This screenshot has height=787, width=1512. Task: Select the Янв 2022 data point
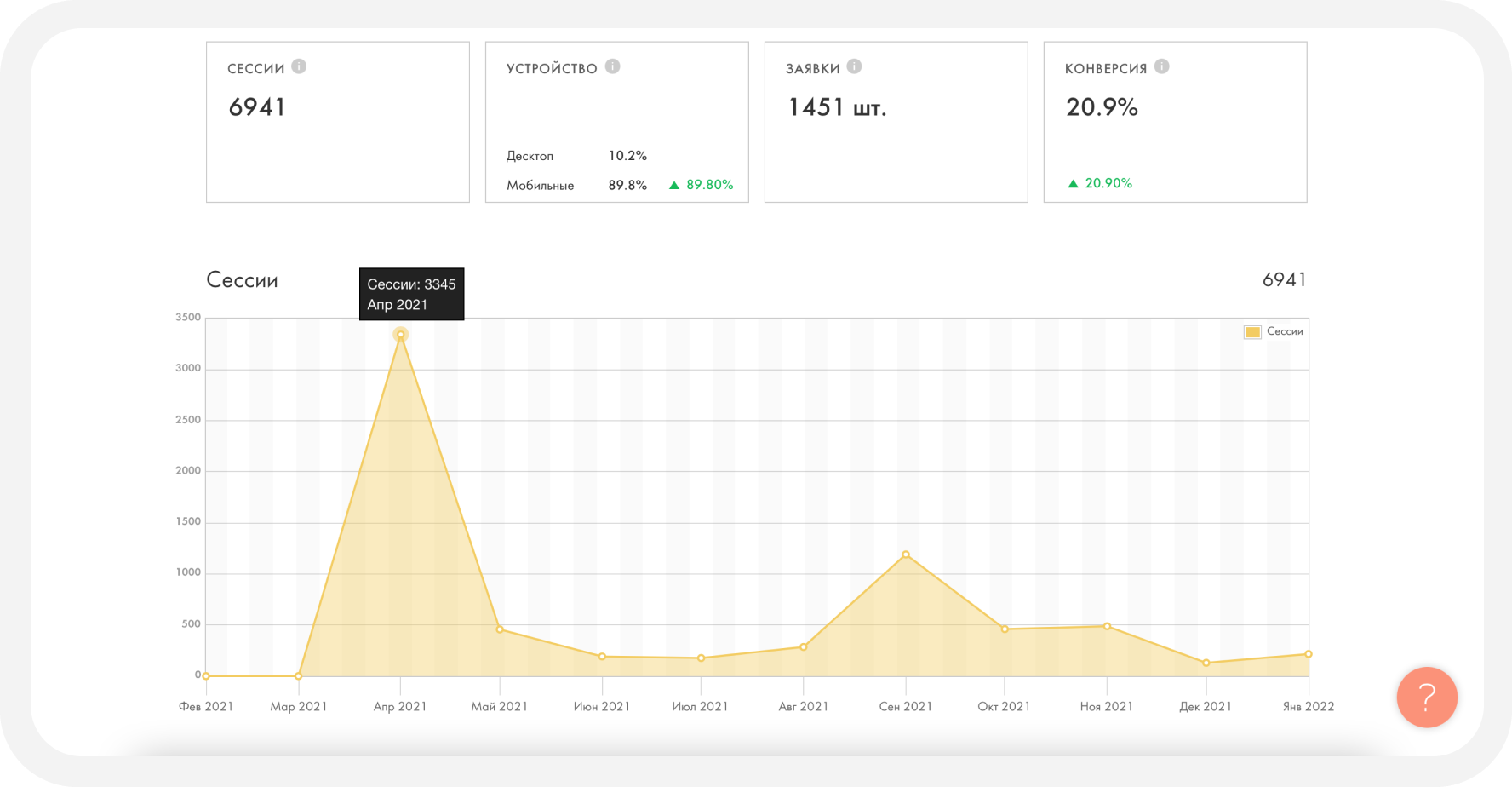click(1309, 654)
